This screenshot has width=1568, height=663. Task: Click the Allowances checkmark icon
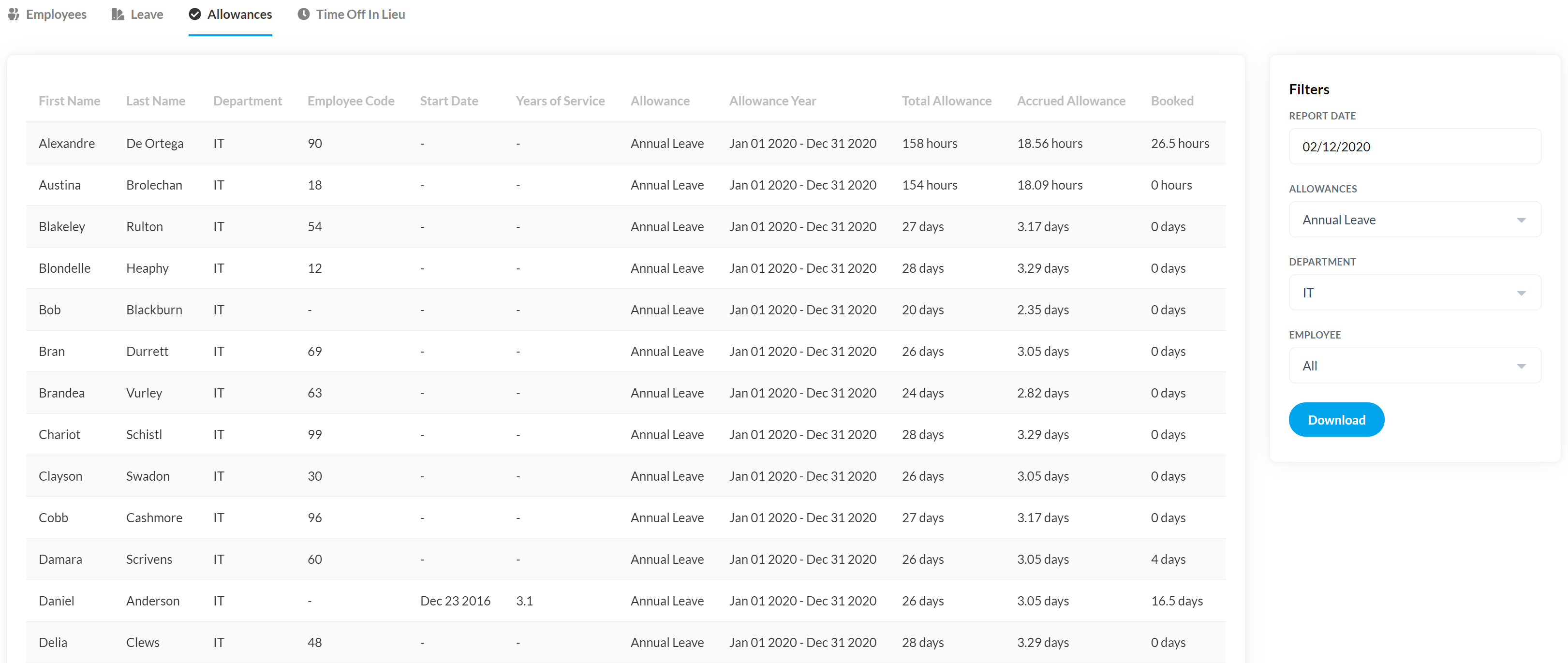pos(195,14)
